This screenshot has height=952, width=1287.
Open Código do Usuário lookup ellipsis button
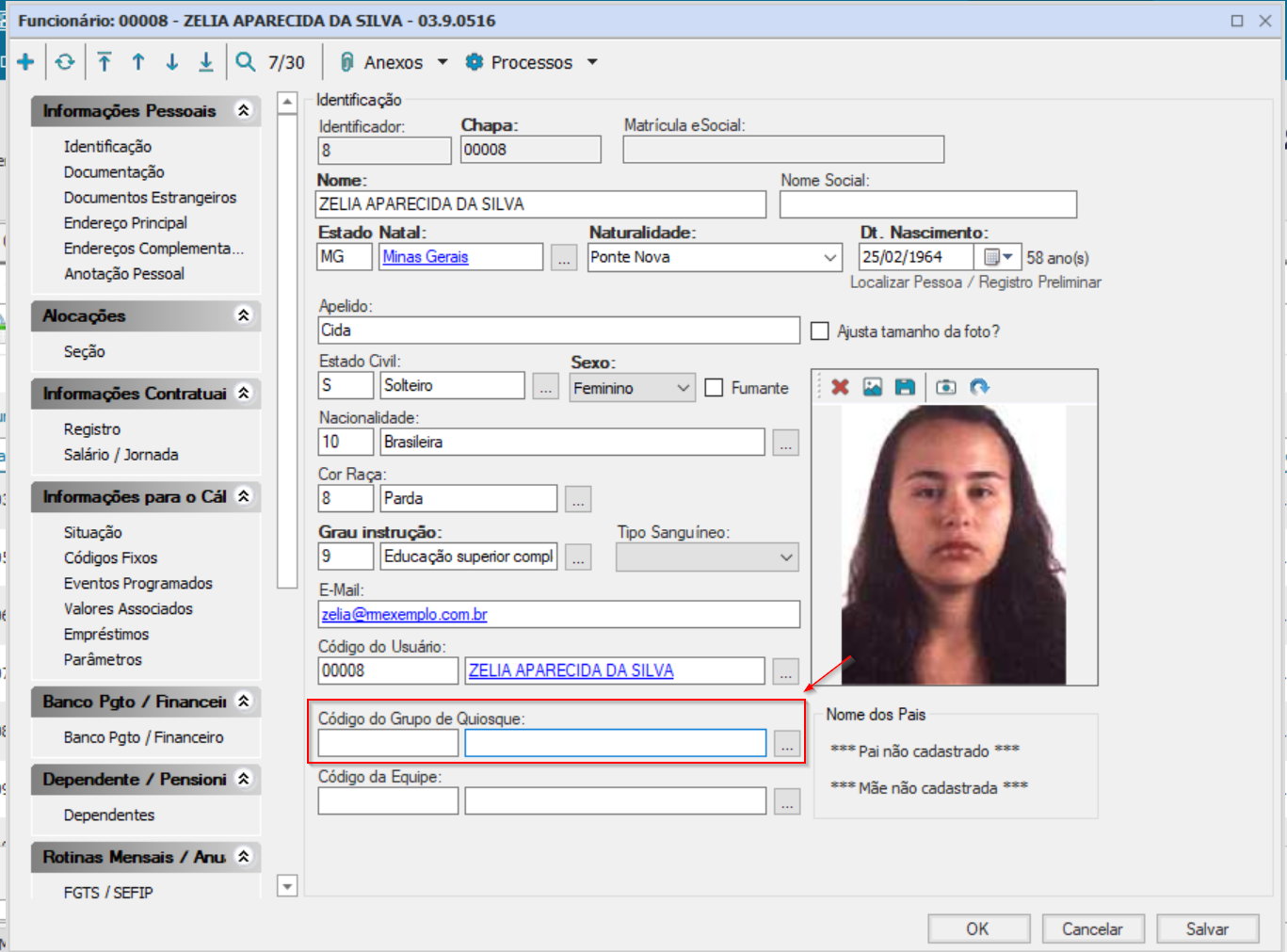tap(786, 671)
